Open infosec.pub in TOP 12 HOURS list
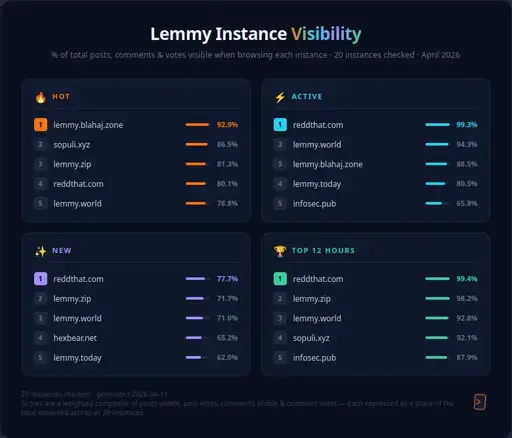 (314, 358)
